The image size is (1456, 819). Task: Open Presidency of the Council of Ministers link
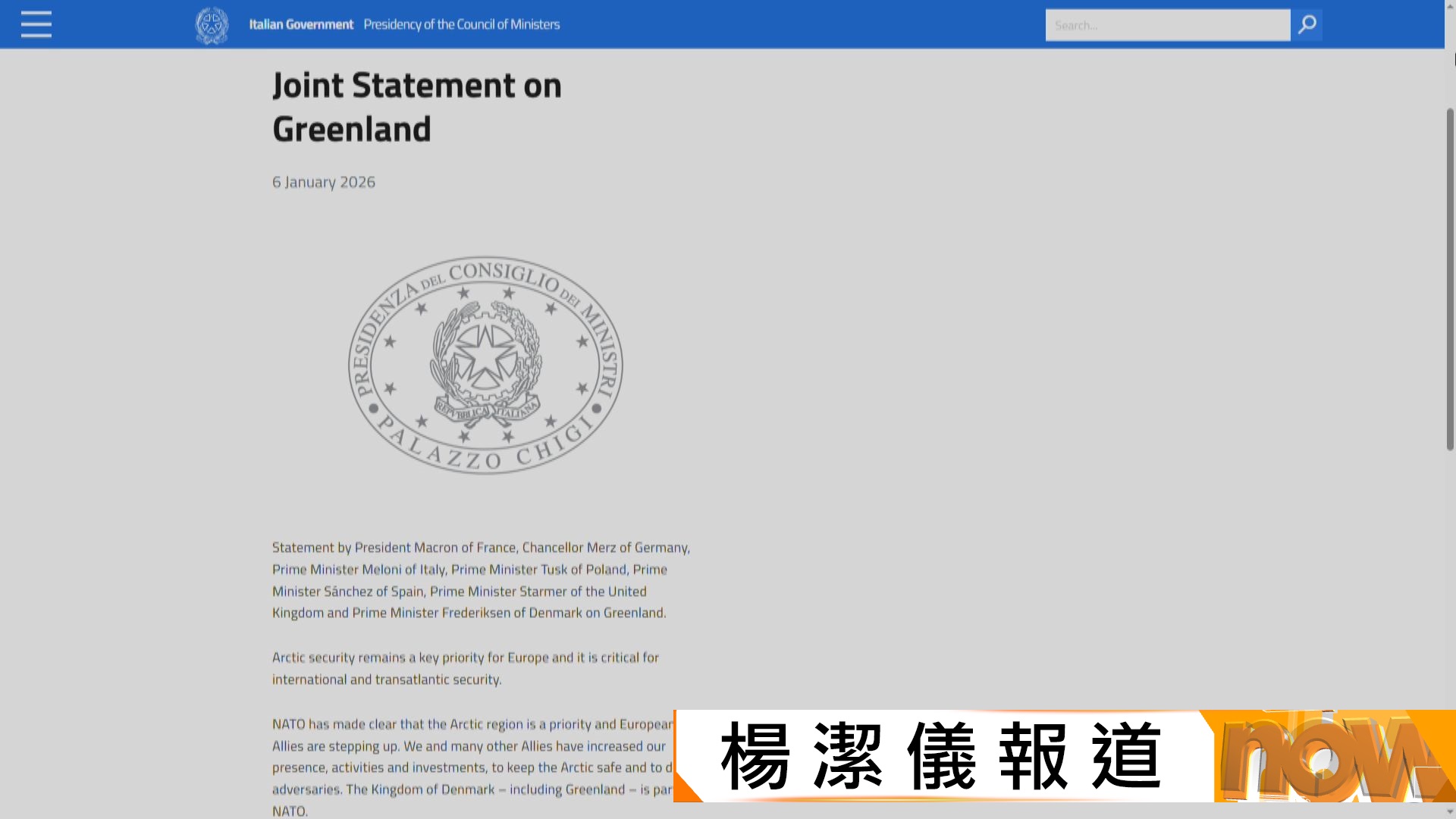pyautogui.click(x=461, y=24)
